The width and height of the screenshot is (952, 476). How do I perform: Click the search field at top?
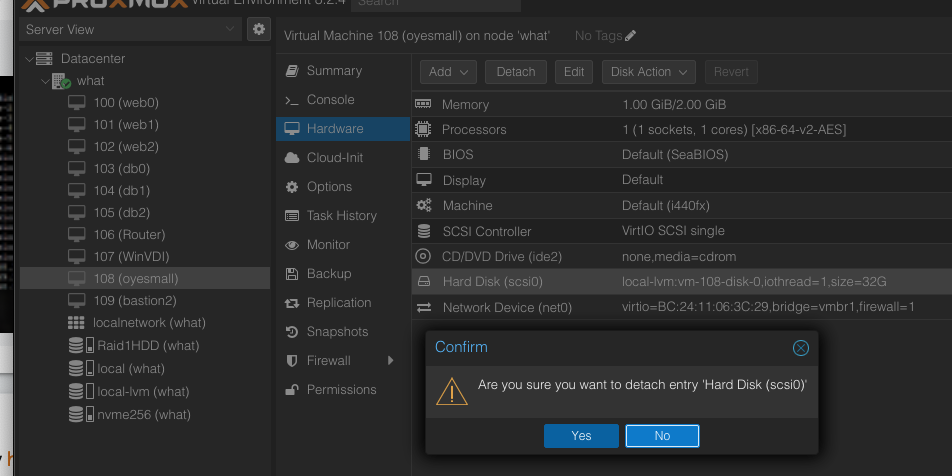pos(435,4)
